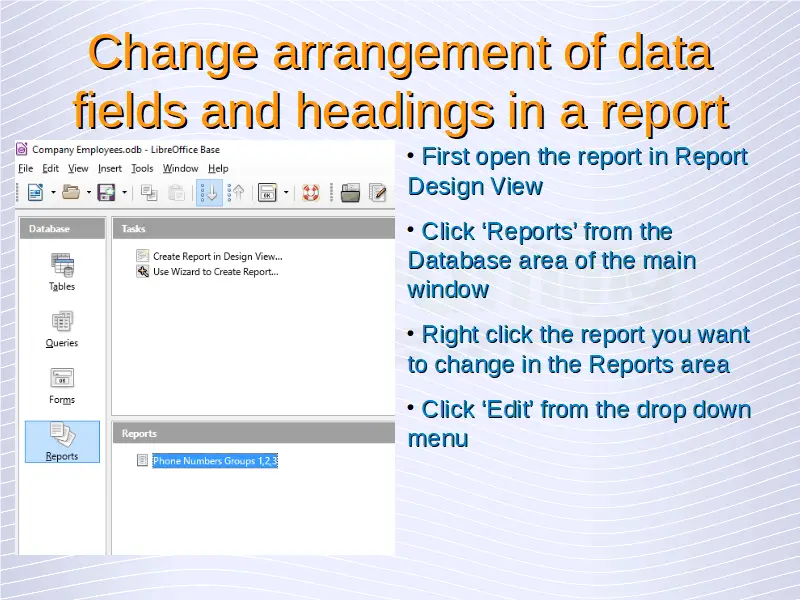Open the Form icon dropdown arrow
The image size is (800, 600).
[286, 192]
